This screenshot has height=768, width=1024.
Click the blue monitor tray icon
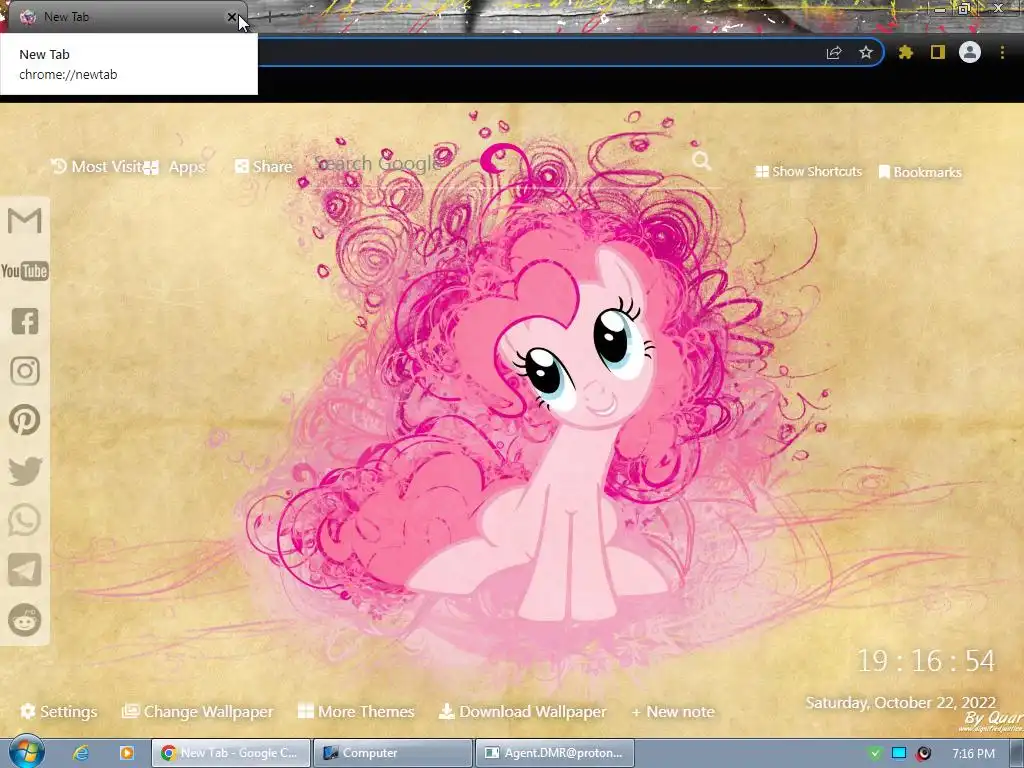(x=899, y=754)
